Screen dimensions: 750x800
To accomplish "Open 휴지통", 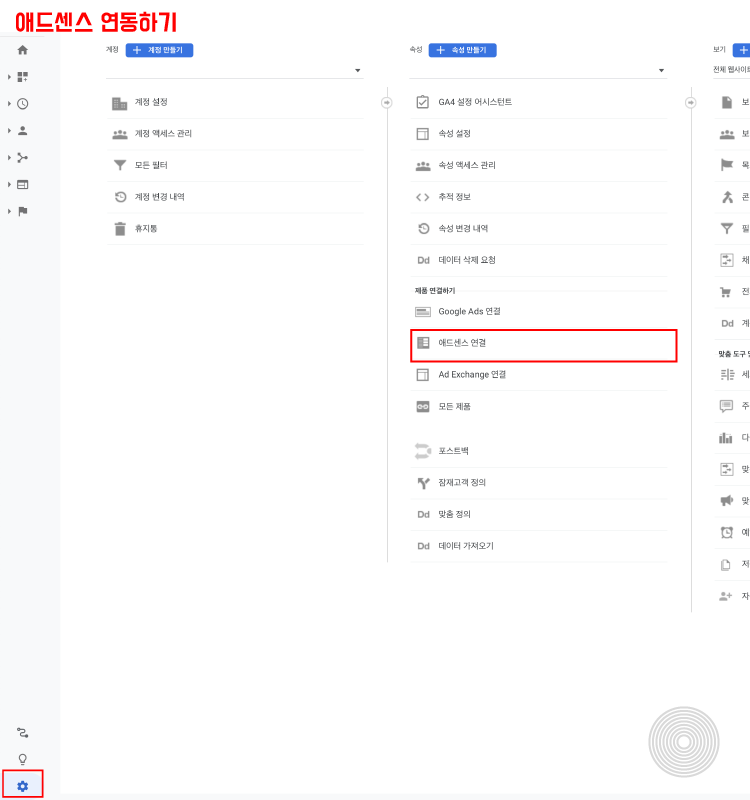I will 235,229.
